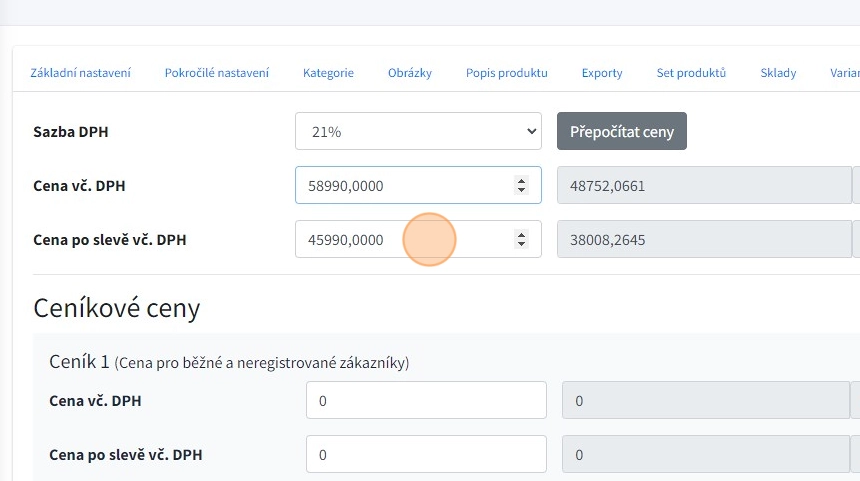Image resolution: width=860 pixels, height=481 pixels.
Task: Expand the Sazba DPH 21% dropdown
Action: pos(418,131)
